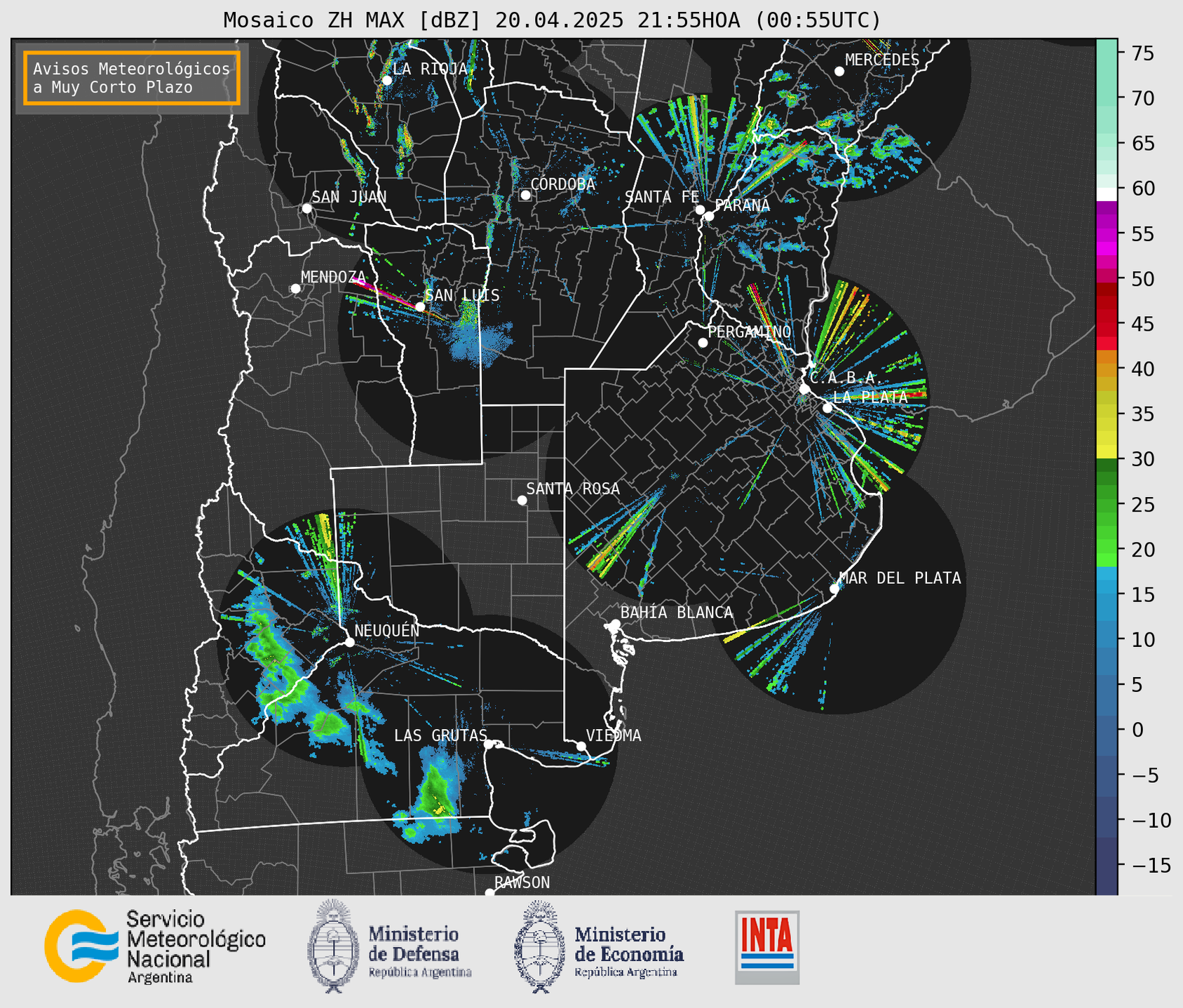
Task: Click the Ministerio de Defensa emblem
Action: 332,946
